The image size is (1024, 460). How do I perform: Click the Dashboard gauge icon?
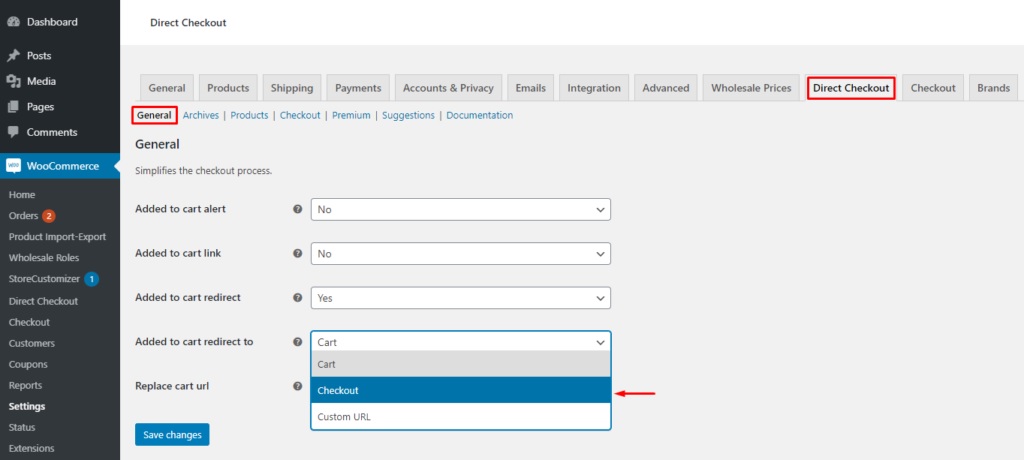(x=13, y=22)
